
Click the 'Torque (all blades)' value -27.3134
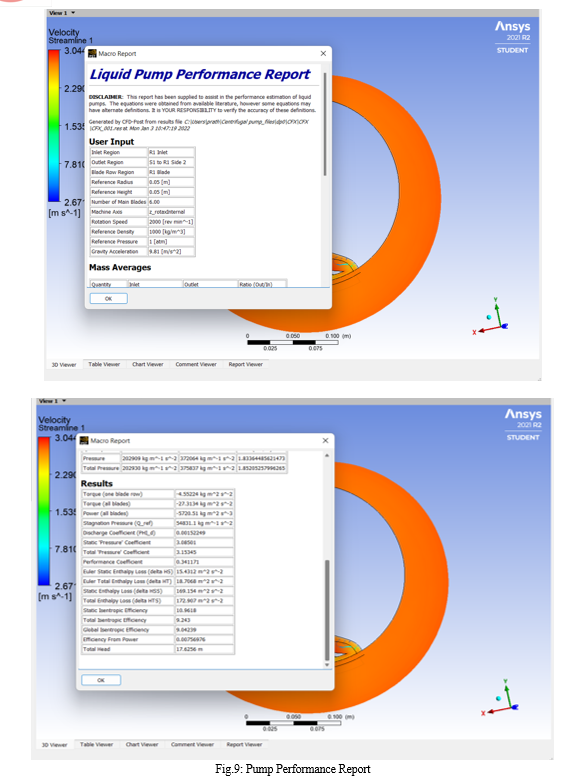204,504
